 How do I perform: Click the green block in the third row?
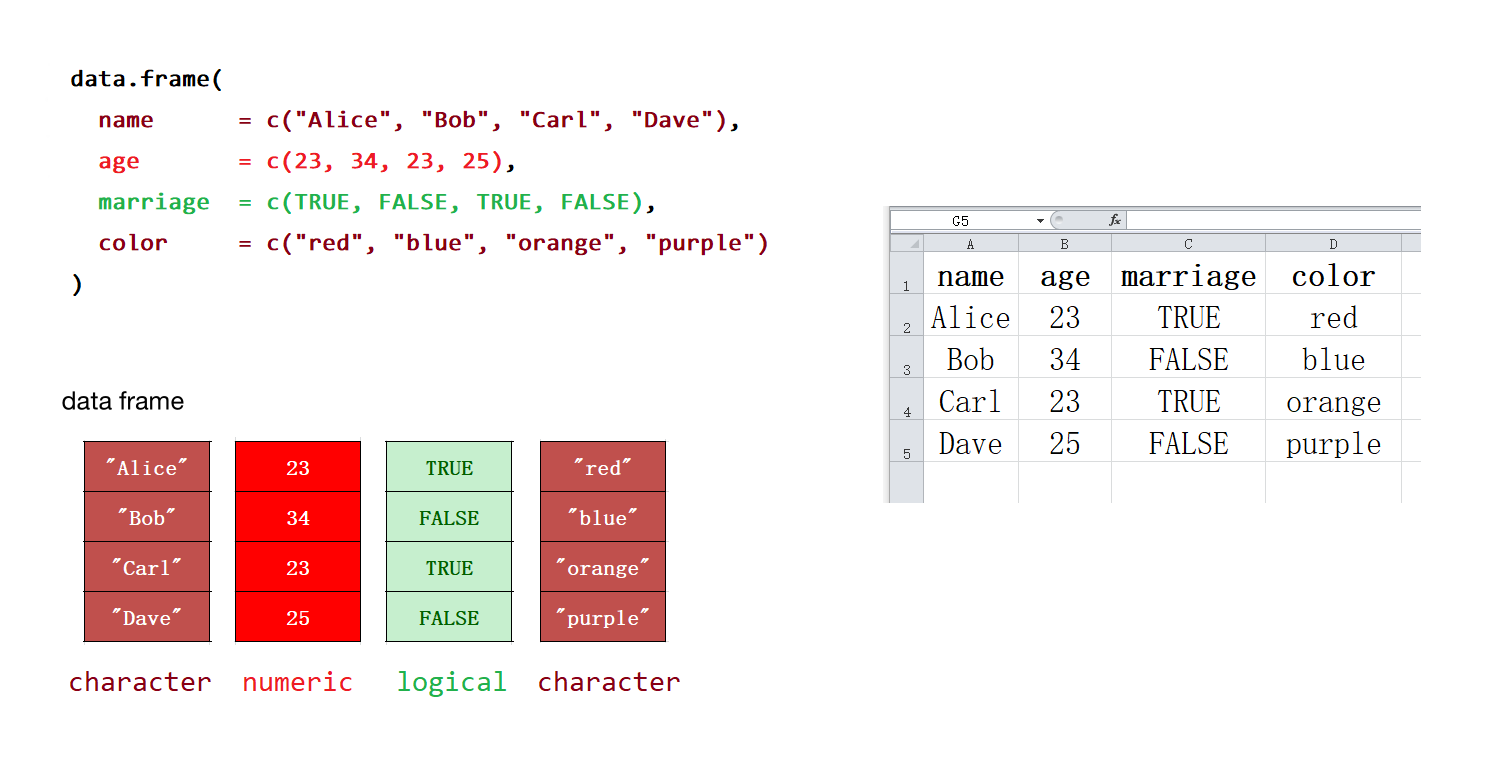coord(449,568)
